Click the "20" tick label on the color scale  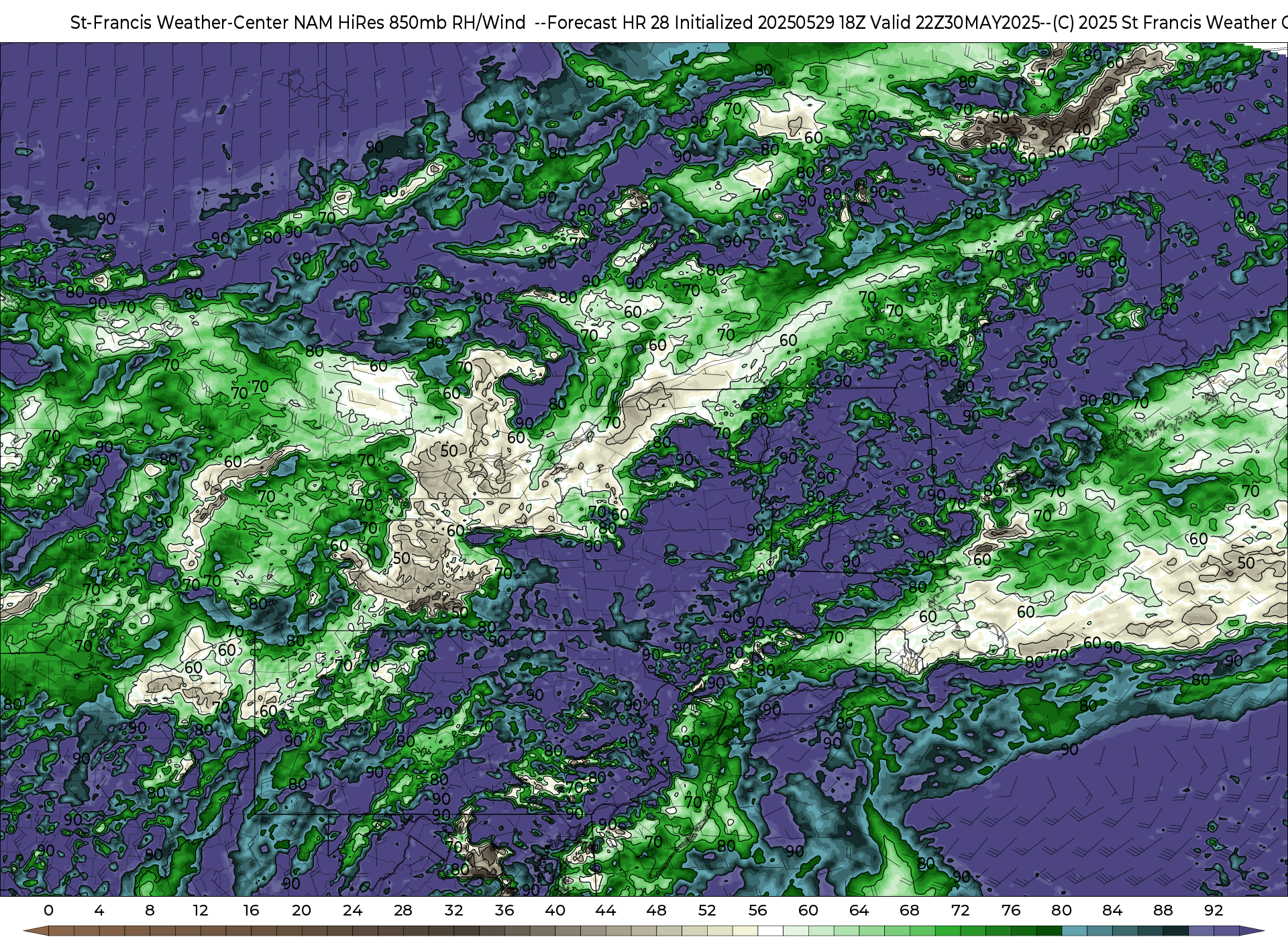301,910
